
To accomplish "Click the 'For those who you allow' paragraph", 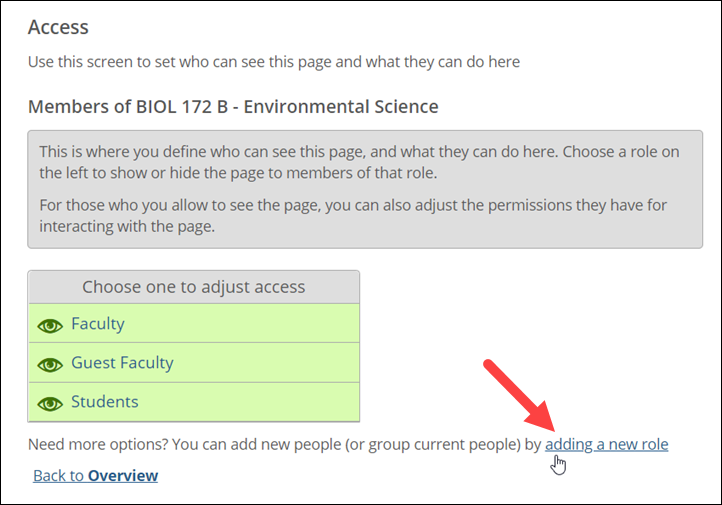I will pyautogui.click(x=353, y=215).
